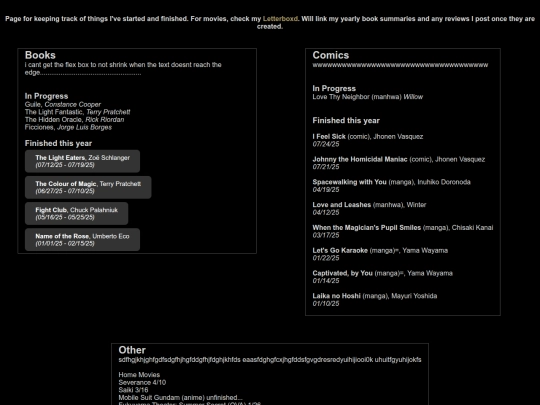Click the 01/10/25 date under Laika no Hoshi
Viewport: 540px width, 405px height.
326,303
